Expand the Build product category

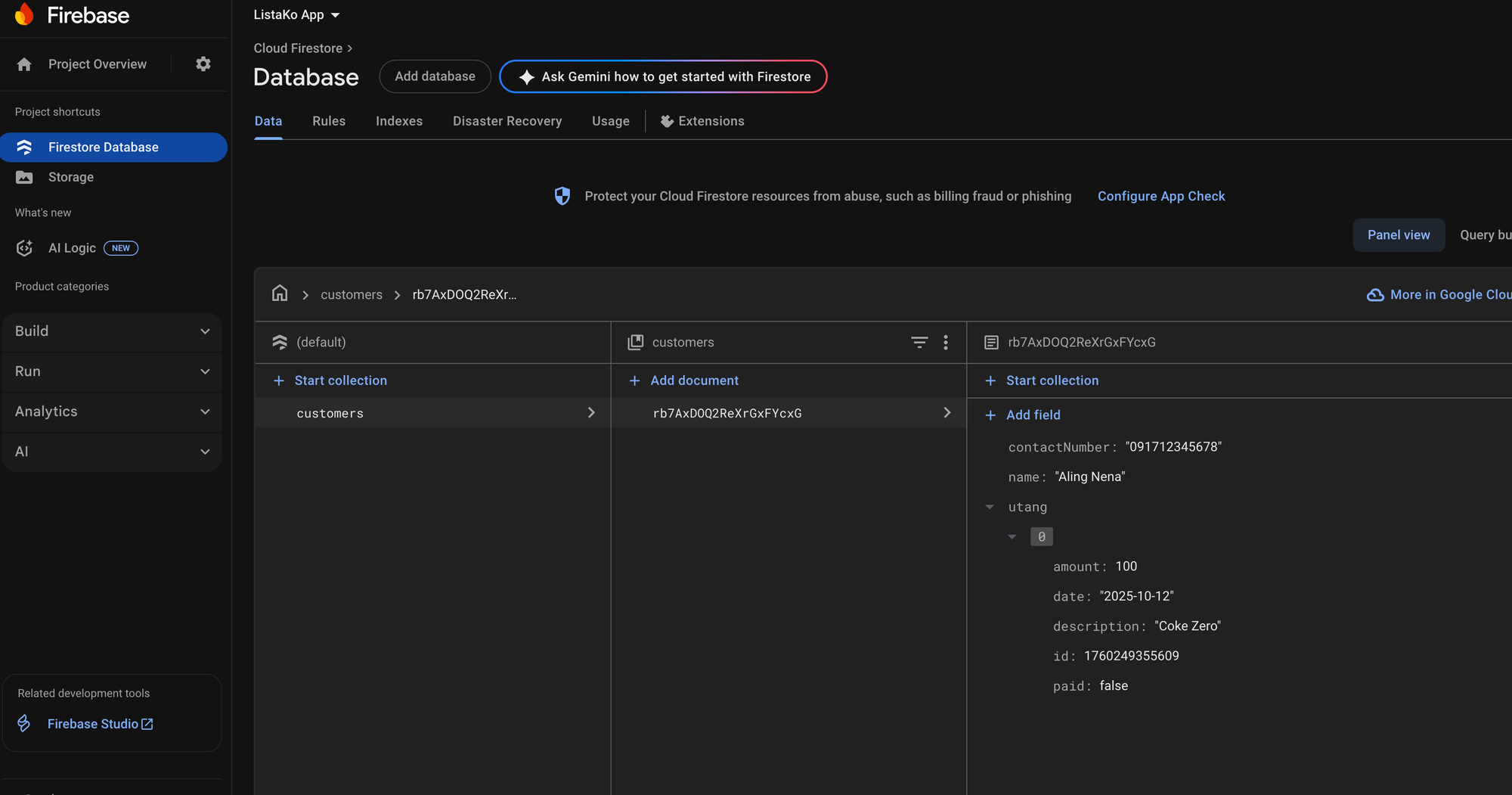[112, 331]
